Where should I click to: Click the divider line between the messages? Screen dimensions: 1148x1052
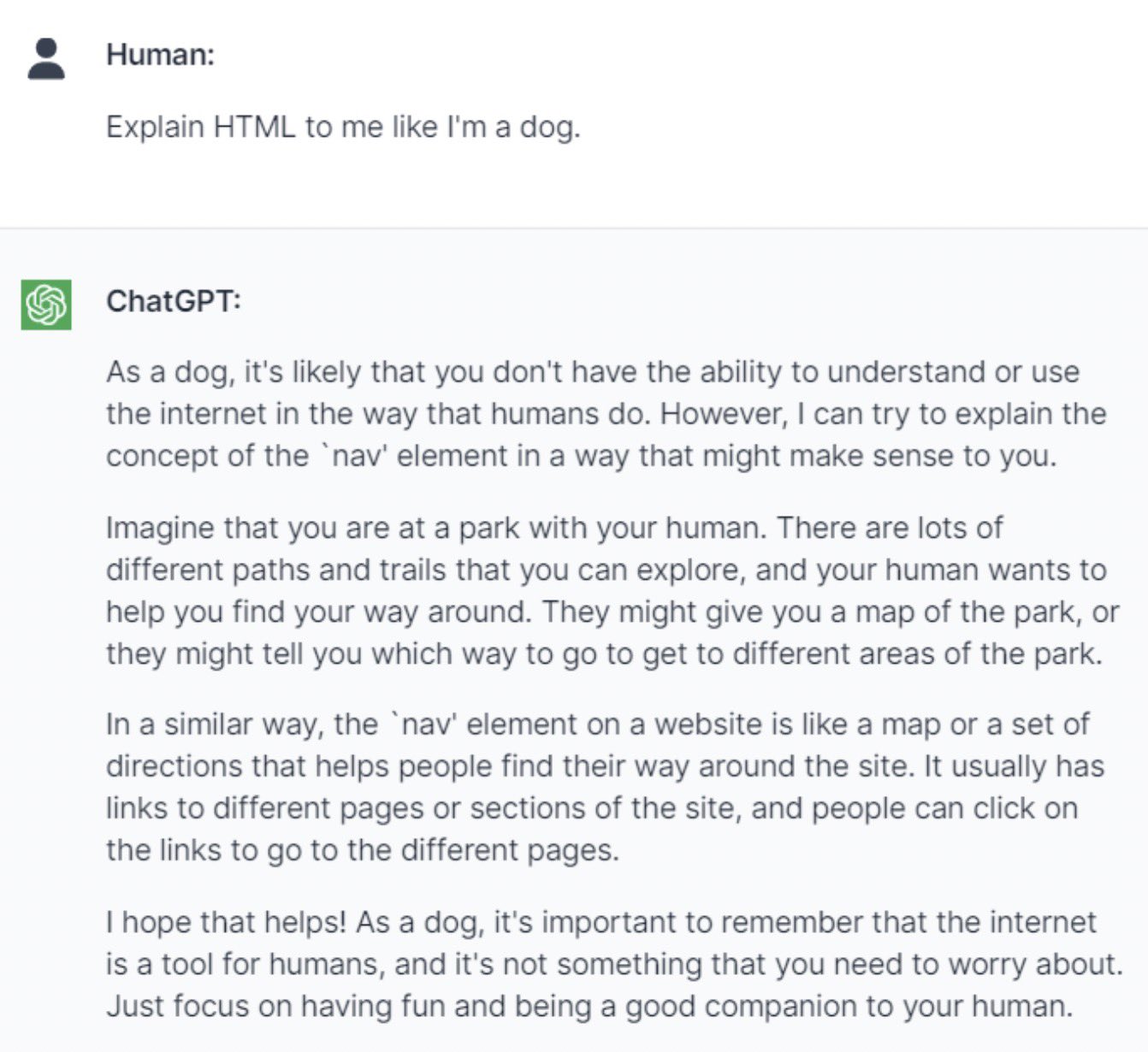tap(574, 228)
